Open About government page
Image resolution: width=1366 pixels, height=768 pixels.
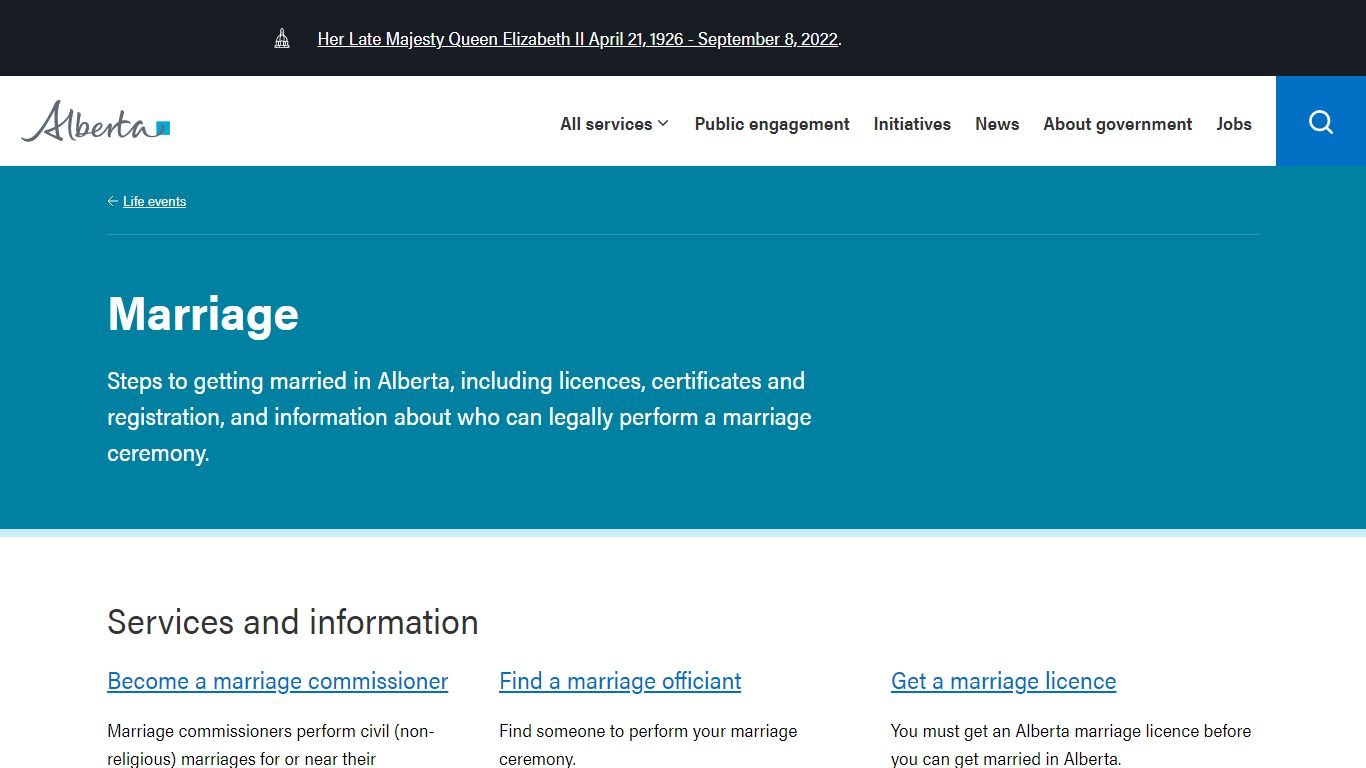[x=1118, y=124]
